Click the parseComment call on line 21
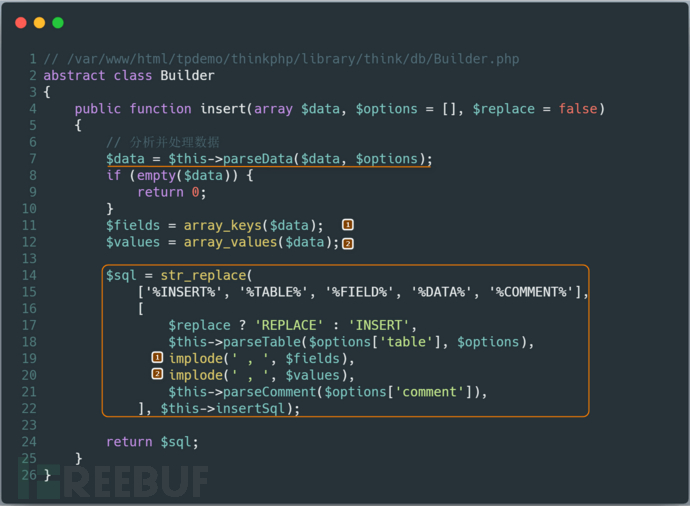 click(328, 392)
